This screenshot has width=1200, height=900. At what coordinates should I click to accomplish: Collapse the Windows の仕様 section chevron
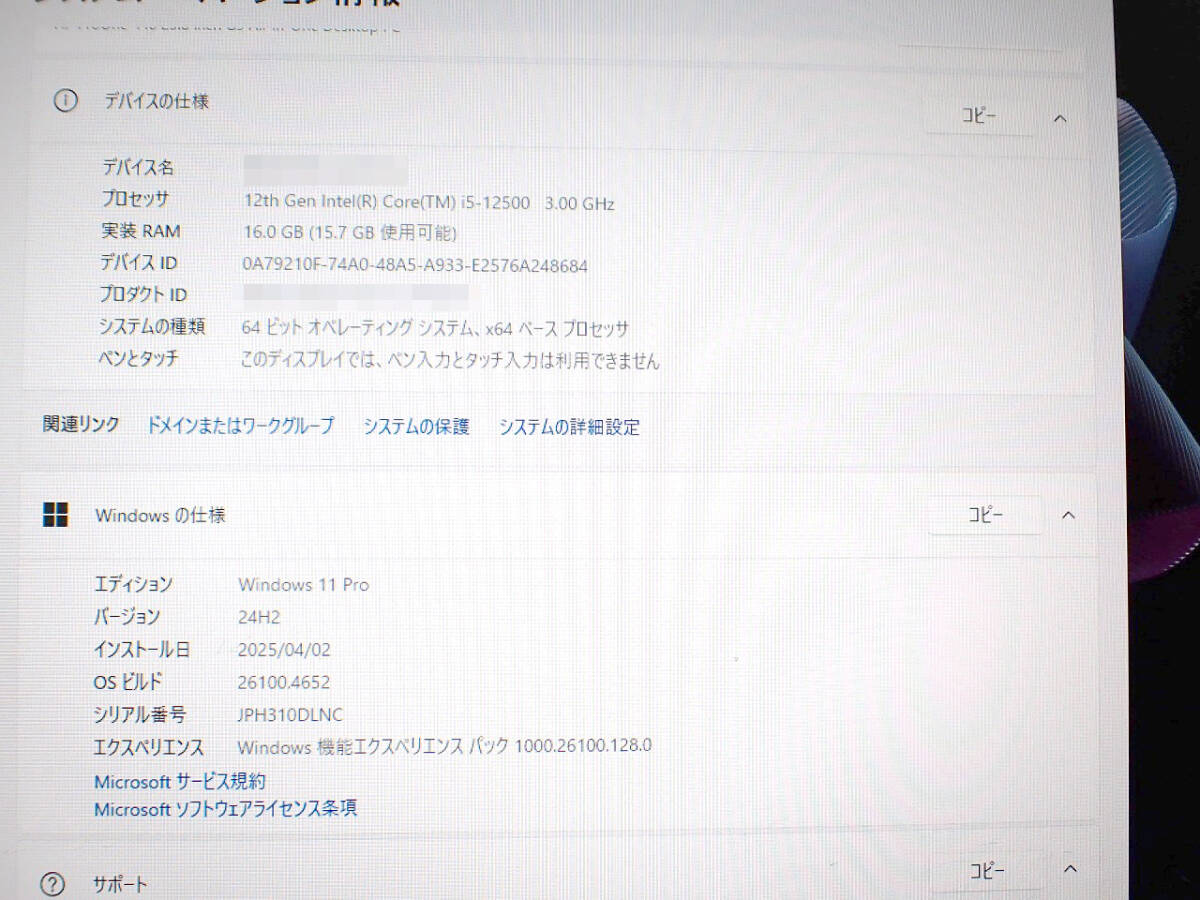(x=1068, y=515)
